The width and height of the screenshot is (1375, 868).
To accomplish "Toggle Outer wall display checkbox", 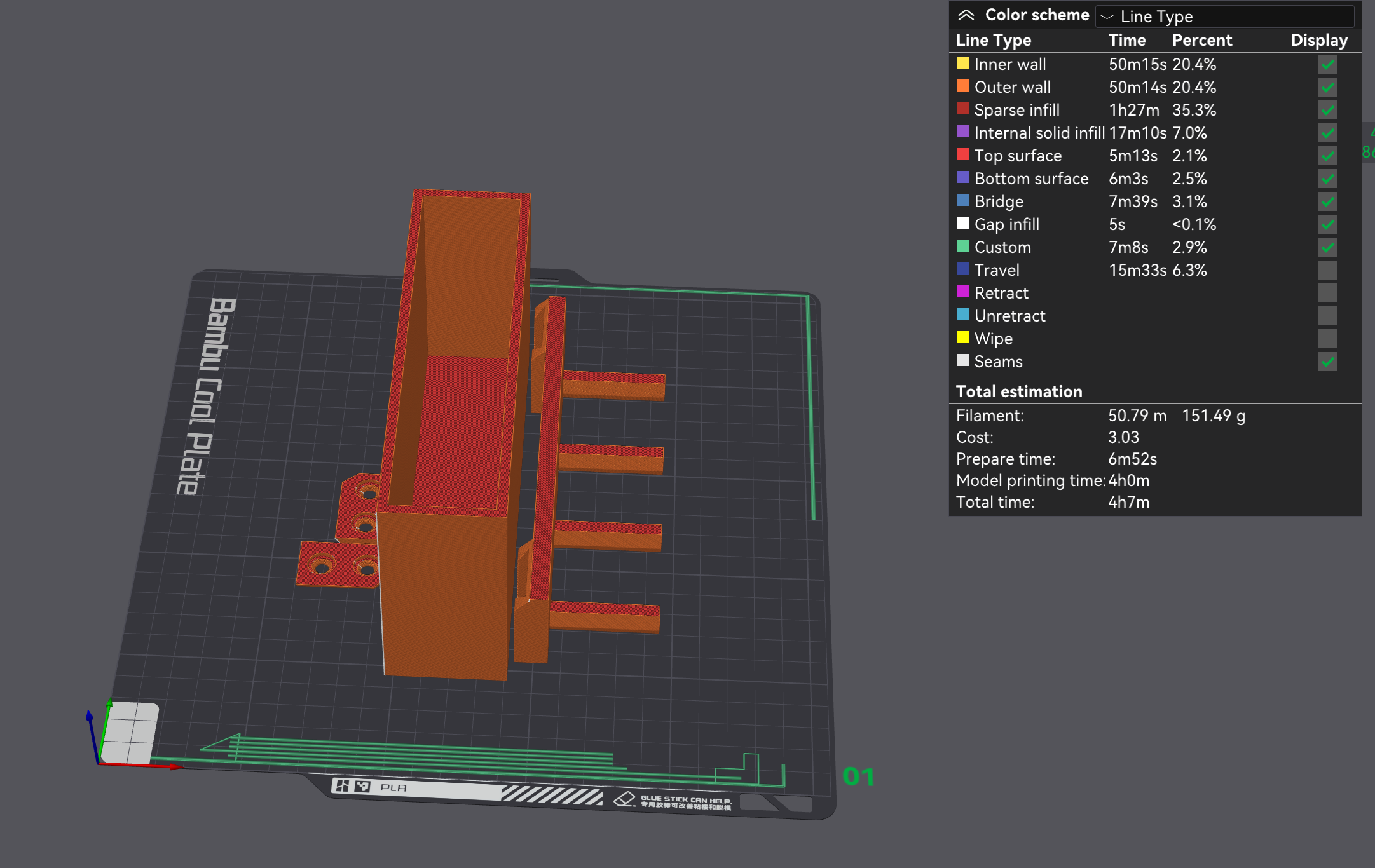I will 1327,87.
